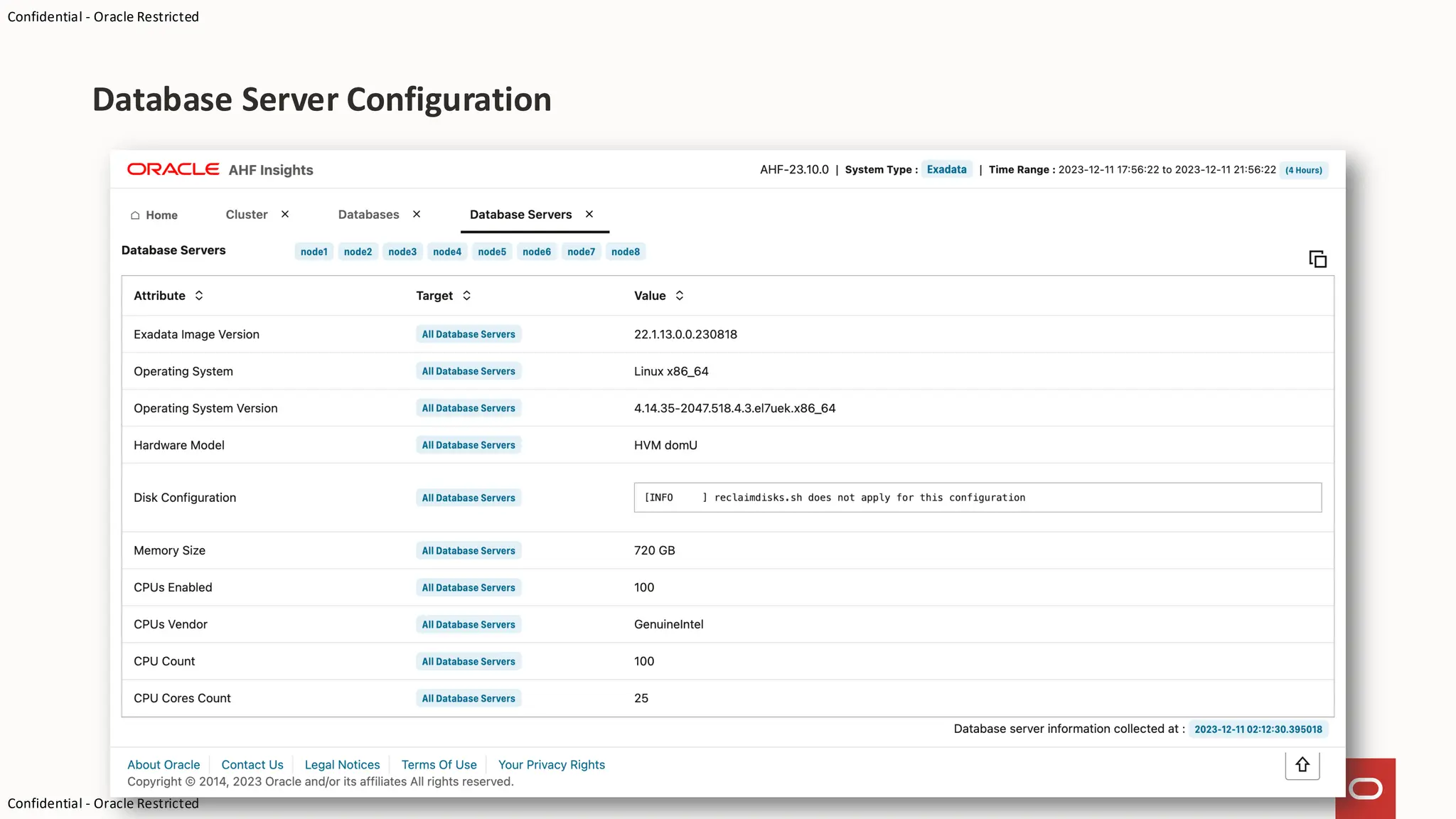Click the scroll-to-top arrow button

[1302, 765]
